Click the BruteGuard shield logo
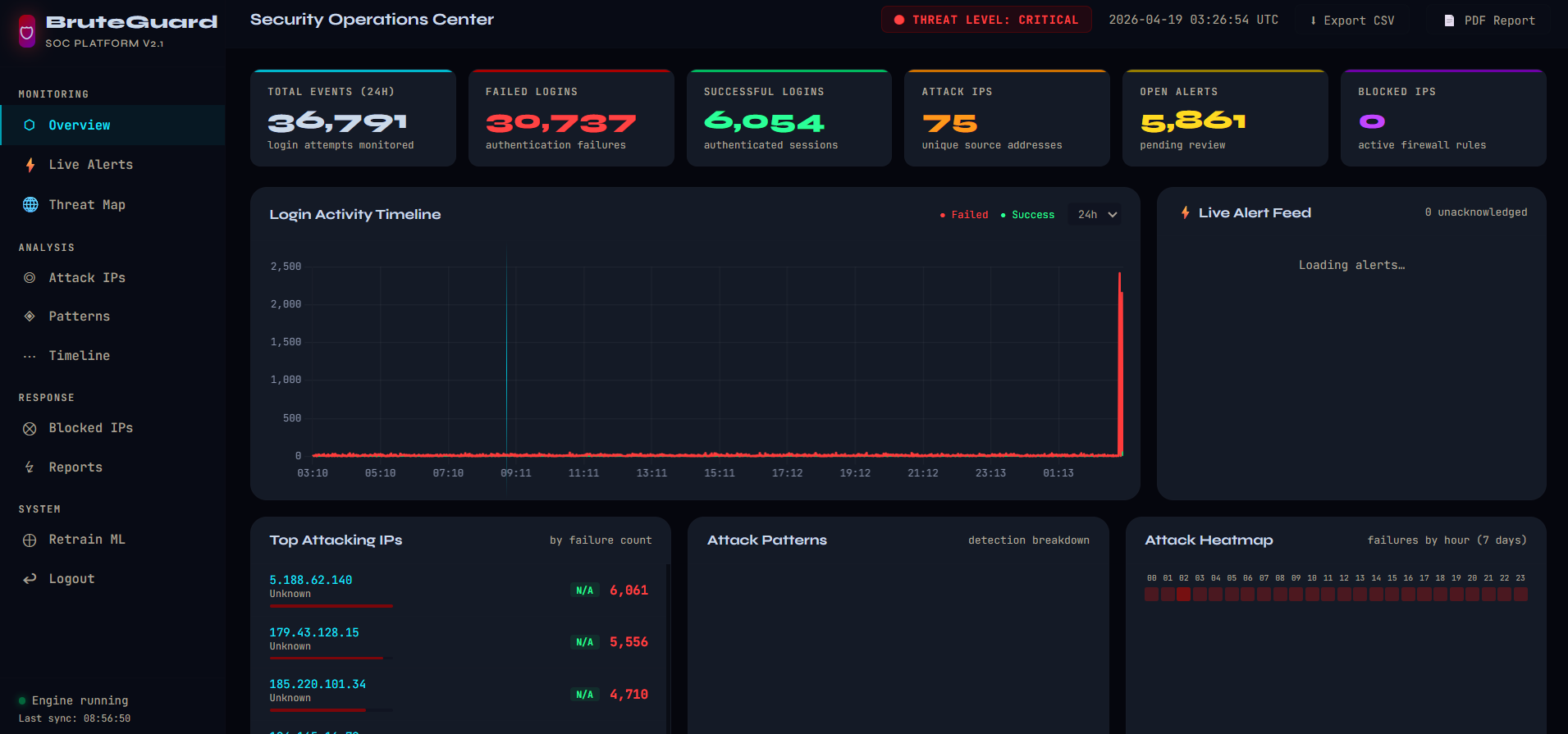 tap(27, 31)
